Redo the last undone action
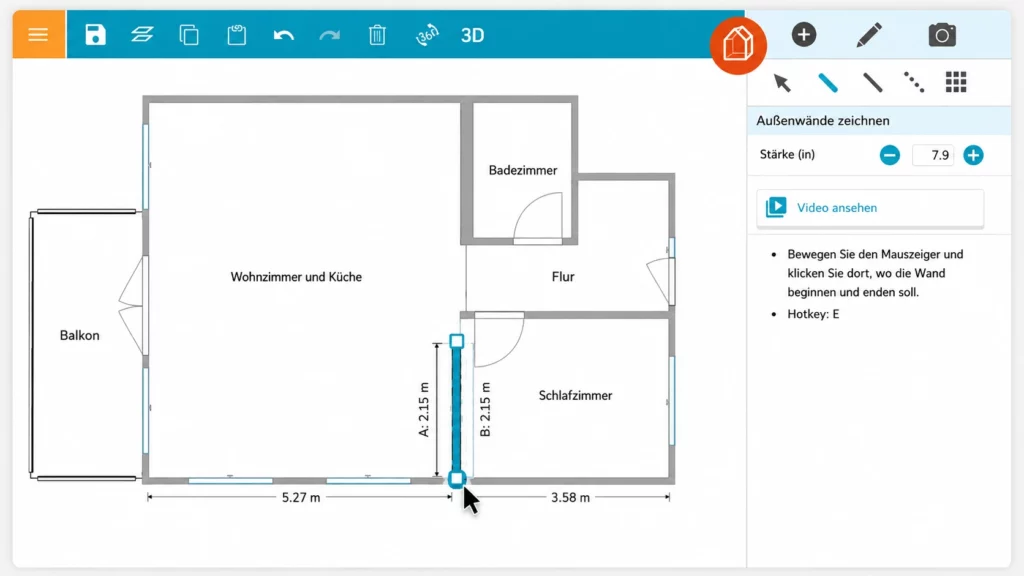This screenshot has width=1024, height=576. pyautogui.click(x=330, y=35)
